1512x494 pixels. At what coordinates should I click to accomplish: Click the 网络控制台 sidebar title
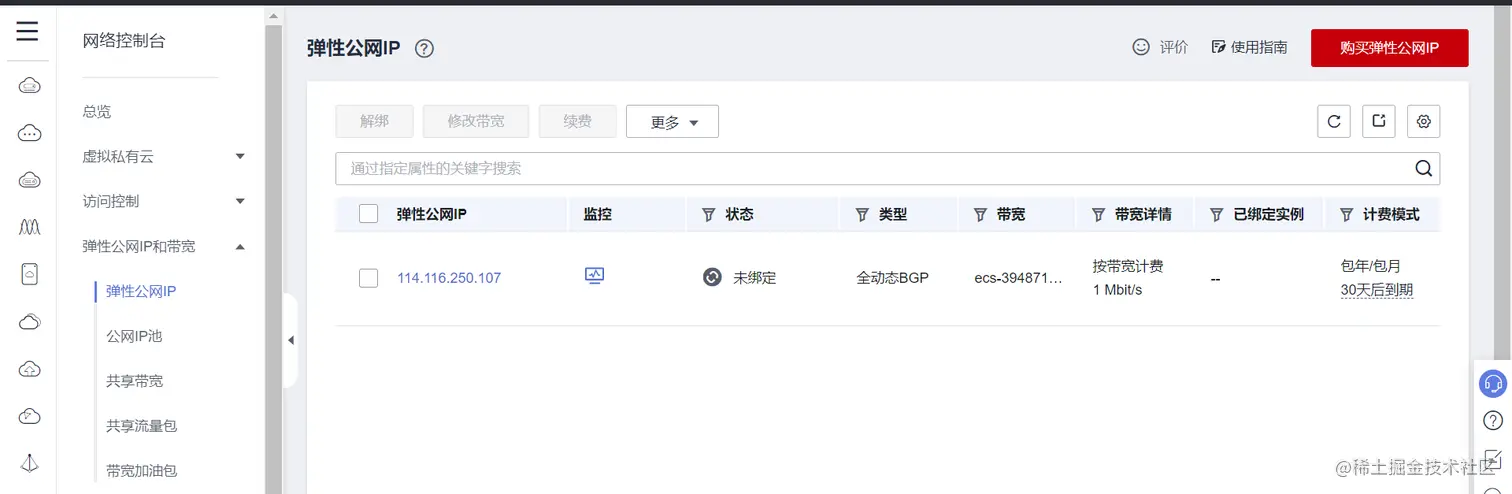click(x=124, y=41)
